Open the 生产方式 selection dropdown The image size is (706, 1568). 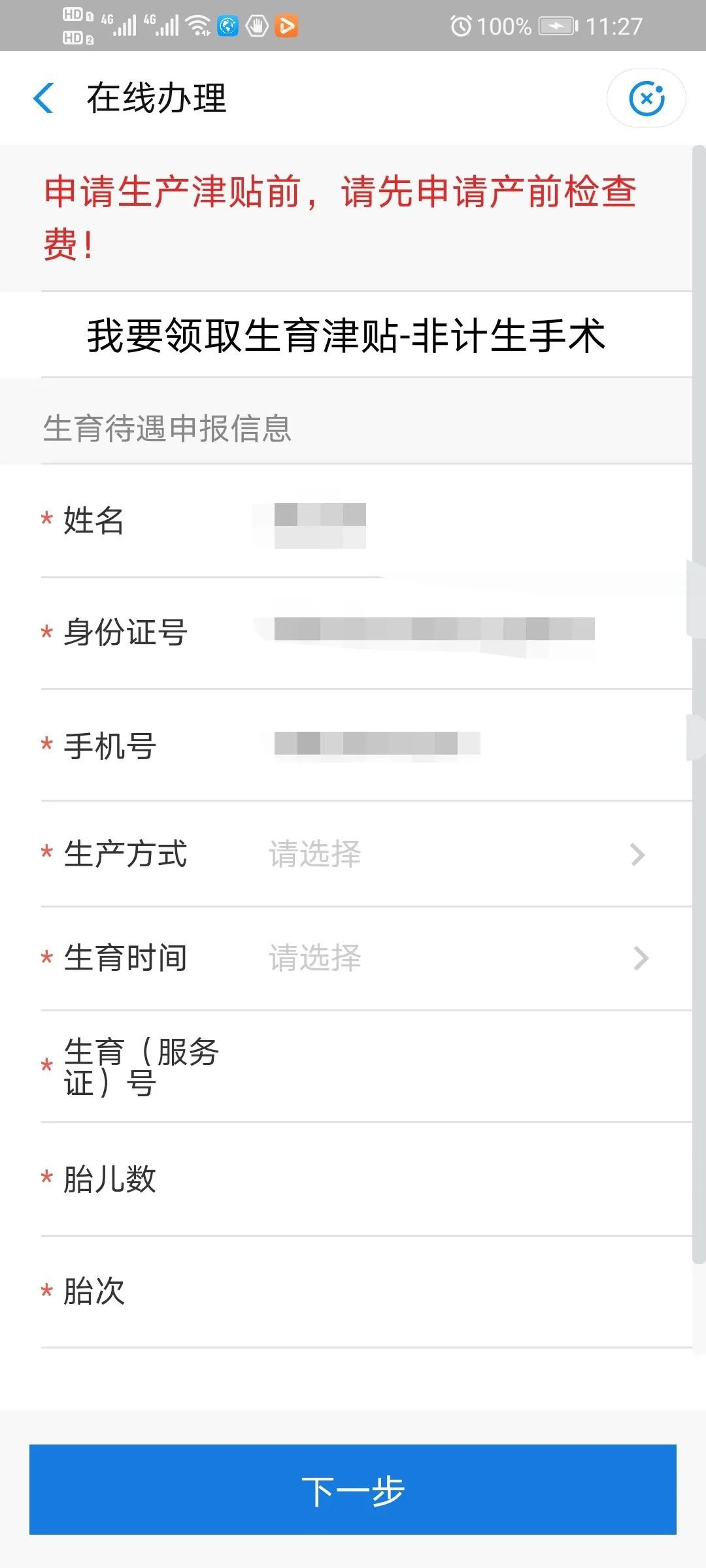point(458,854)
